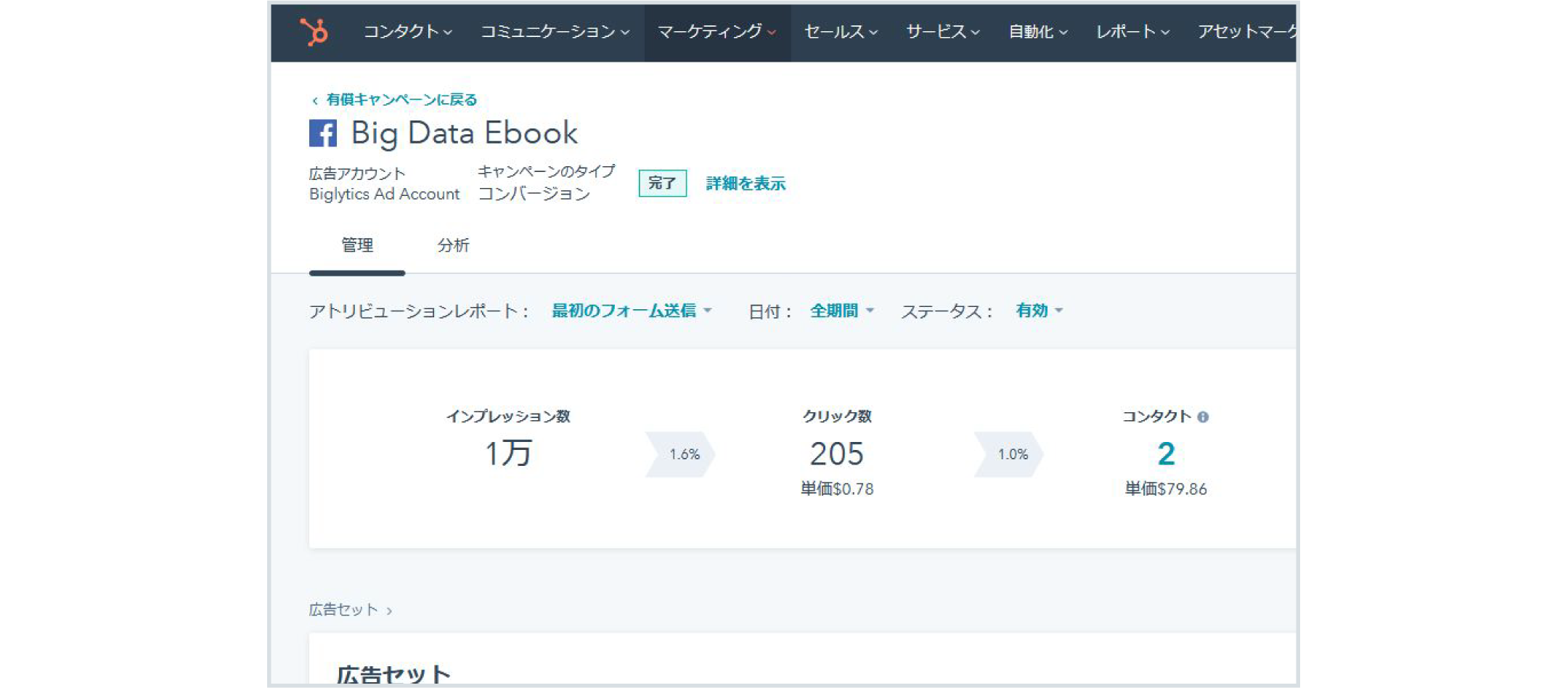Viewport: 1568px width, 688px height.
Task: Open the コミュニケーション menu
Action: pyautogui.click(x=555, y=32)
